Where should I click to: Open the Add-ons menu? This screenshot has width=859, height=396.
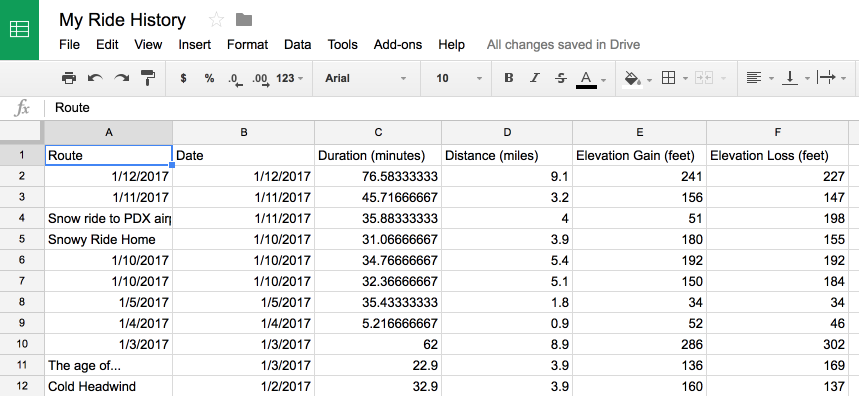(398, 45)
